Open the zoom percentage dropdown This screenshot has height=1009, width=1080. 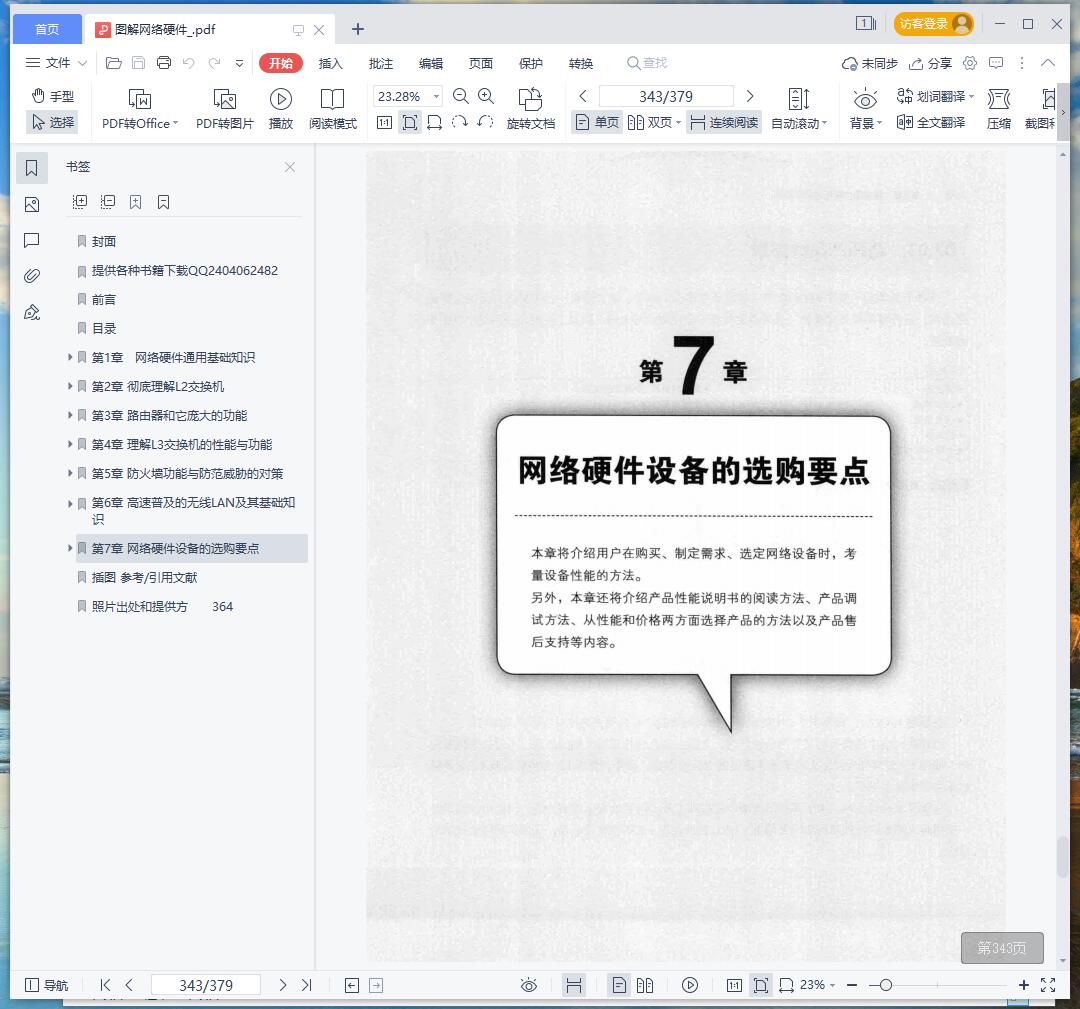tap(436, 96)
